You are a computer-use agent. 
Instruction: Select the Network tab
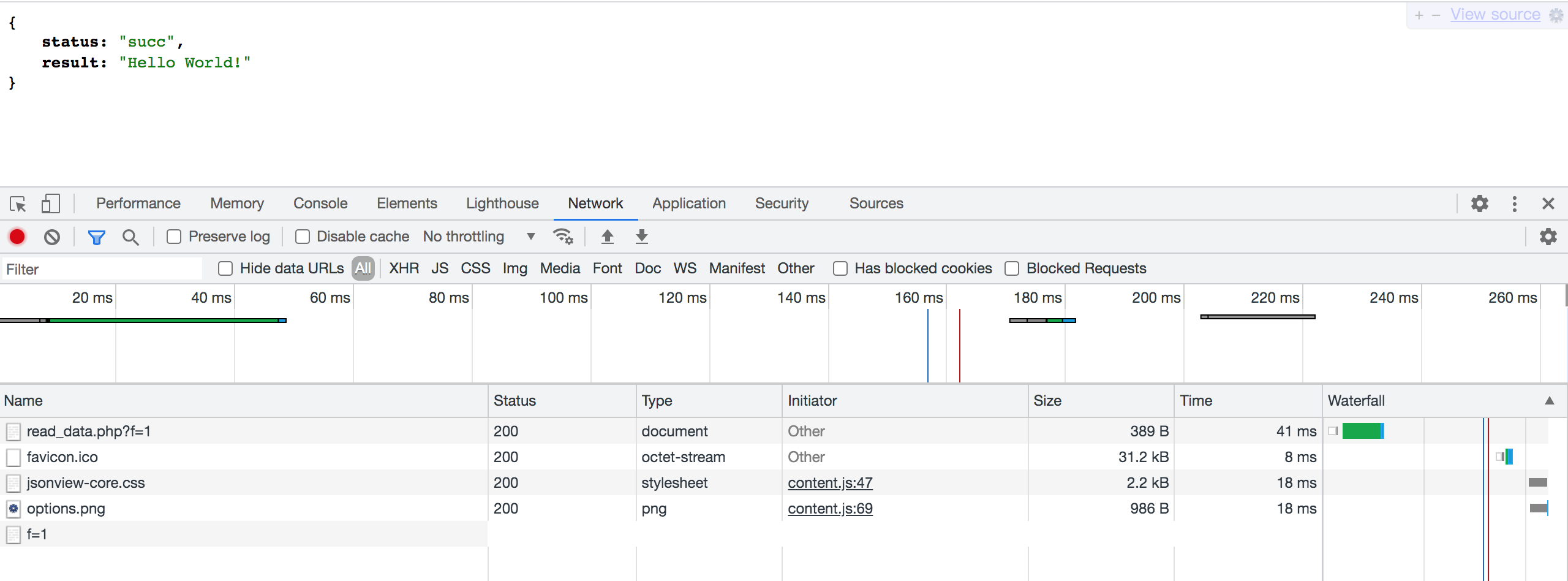pyautogui.click(x=595, y=203)
